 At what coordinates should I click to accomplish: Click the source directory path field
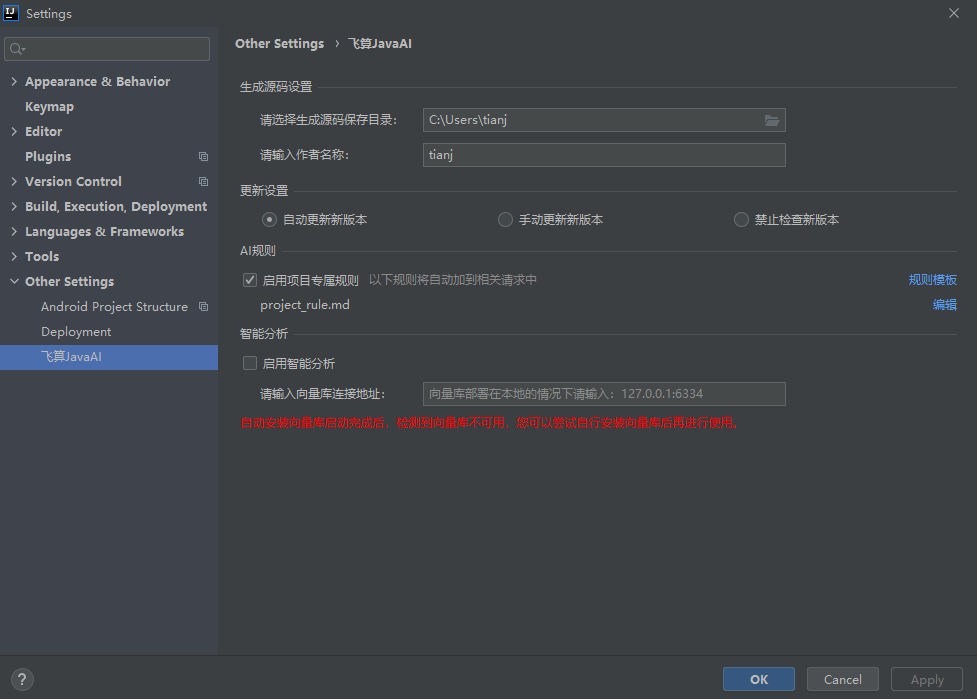pyautogui.click(x=604, y=120)
